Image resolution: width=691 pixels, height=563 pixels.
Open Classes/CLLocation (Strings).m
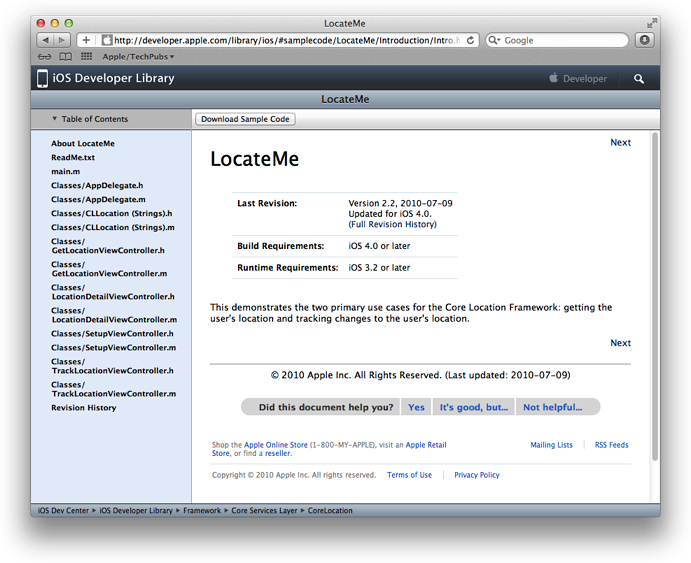coord(113,228)
